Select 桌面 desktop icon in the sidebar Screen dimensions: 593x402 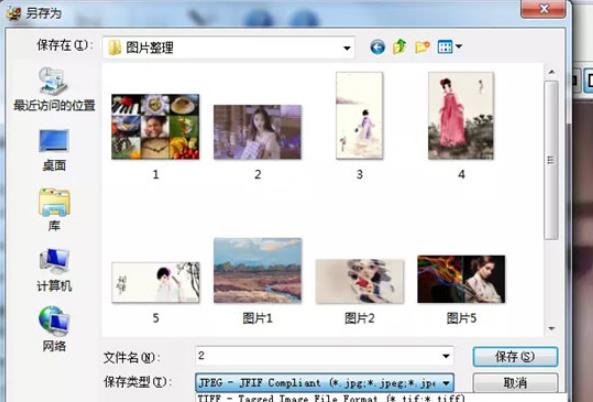[x=54, y=150]
